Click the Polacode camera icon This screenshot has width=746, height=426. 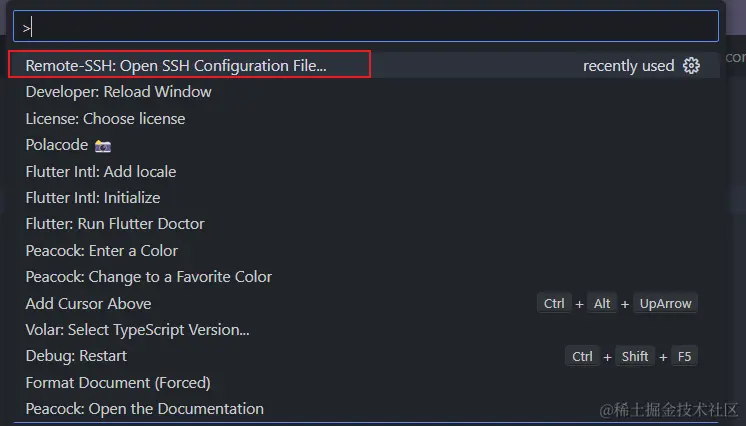click(103, 146)
